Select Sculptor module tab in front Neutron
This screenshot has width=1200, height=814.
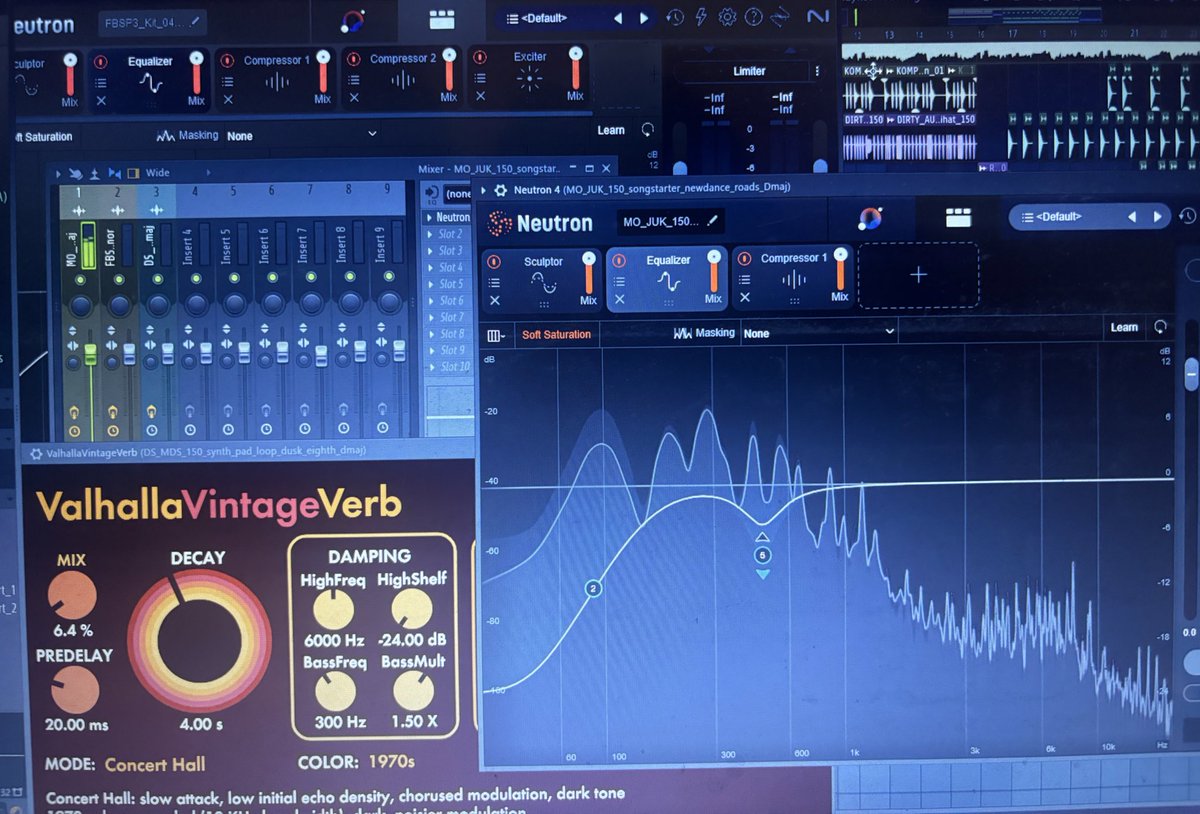542,280
